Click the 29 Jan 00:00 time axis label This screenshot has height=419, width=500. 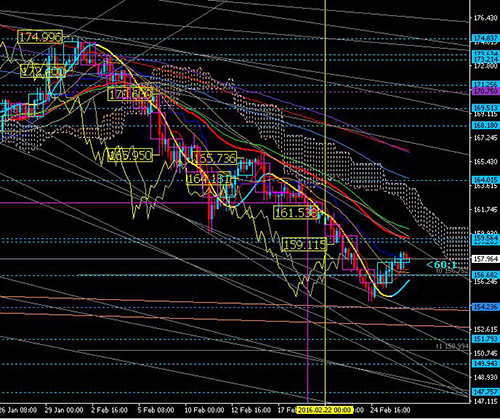pos(64,410)
